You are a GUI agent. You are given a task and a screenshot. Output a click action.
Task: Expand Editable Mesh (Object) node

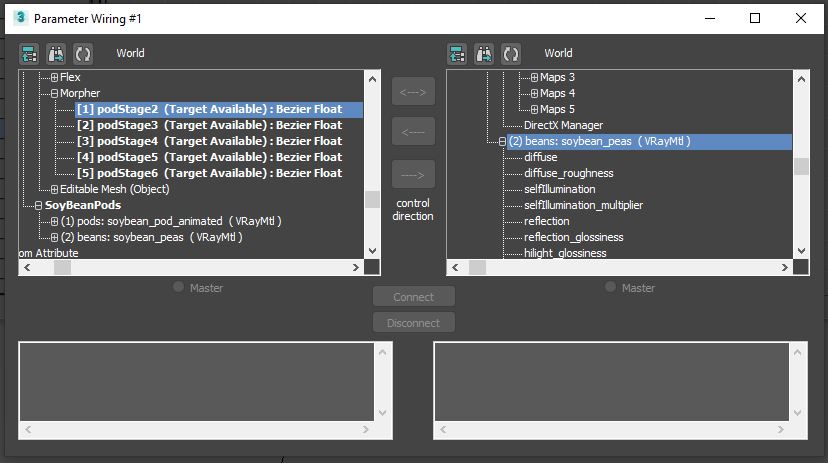click(55, 189)
